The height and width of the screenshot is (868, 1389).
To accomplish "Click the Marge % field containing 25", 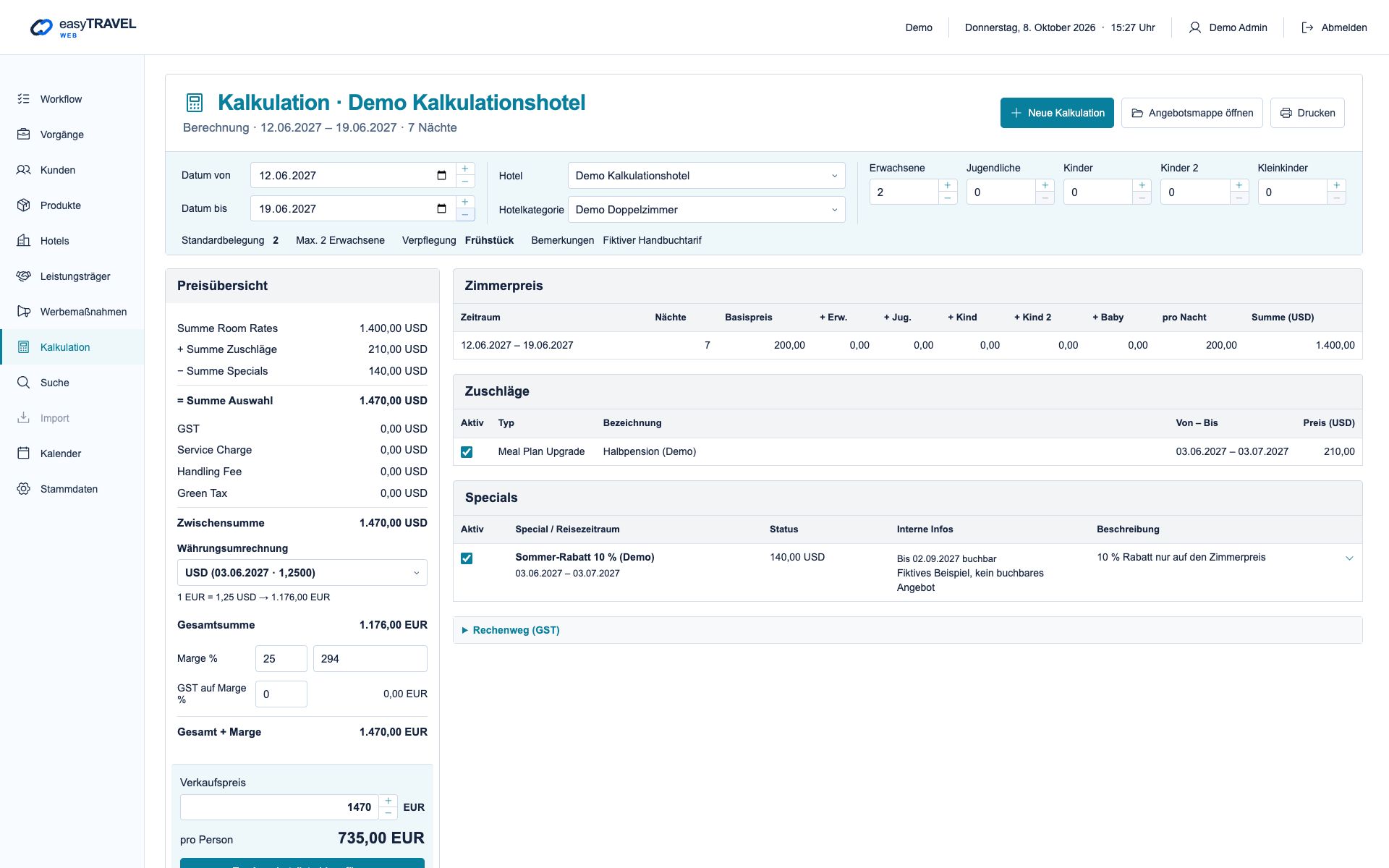I will [281, 659].
